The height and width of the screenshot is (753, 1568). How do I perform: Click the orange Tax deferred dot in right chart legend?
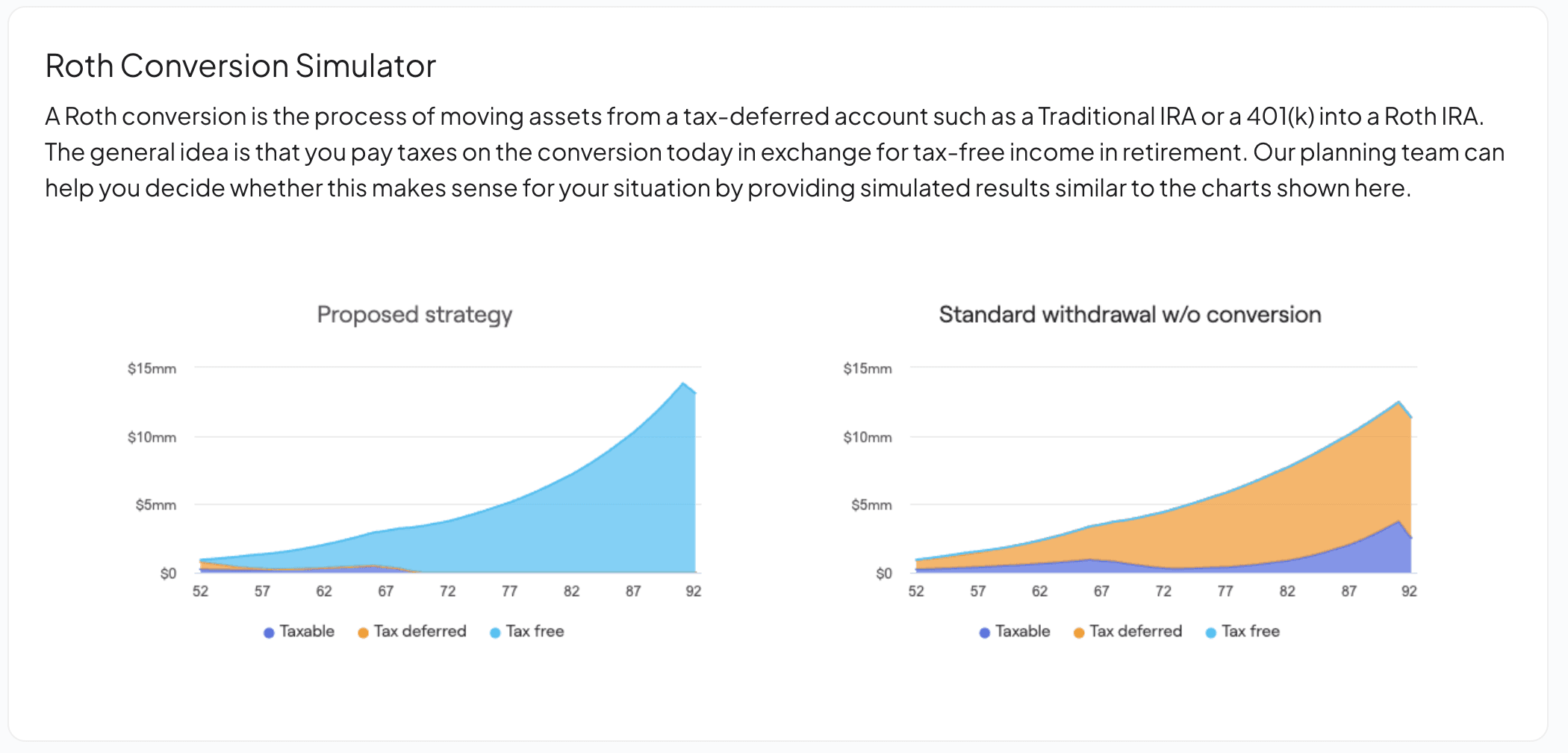point(1079,633)
